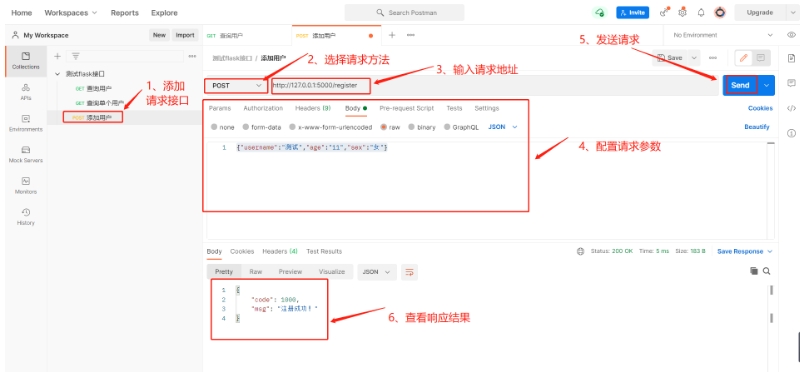Toggle the response line wrap icon
Image resolution: width=800 pixels, height=372 pixels.
pyautogui.click(x=409, y=272)
